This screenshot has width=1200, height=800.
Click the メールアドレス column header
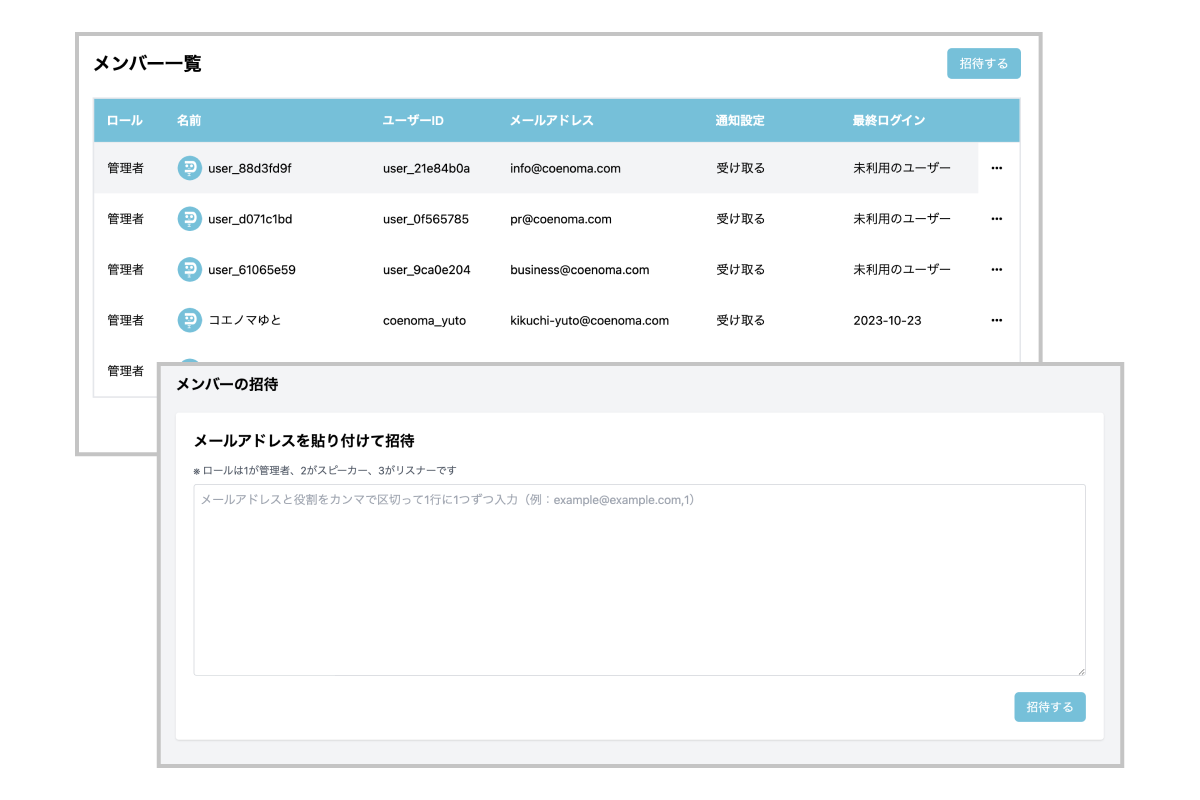[x=551, y=120]
